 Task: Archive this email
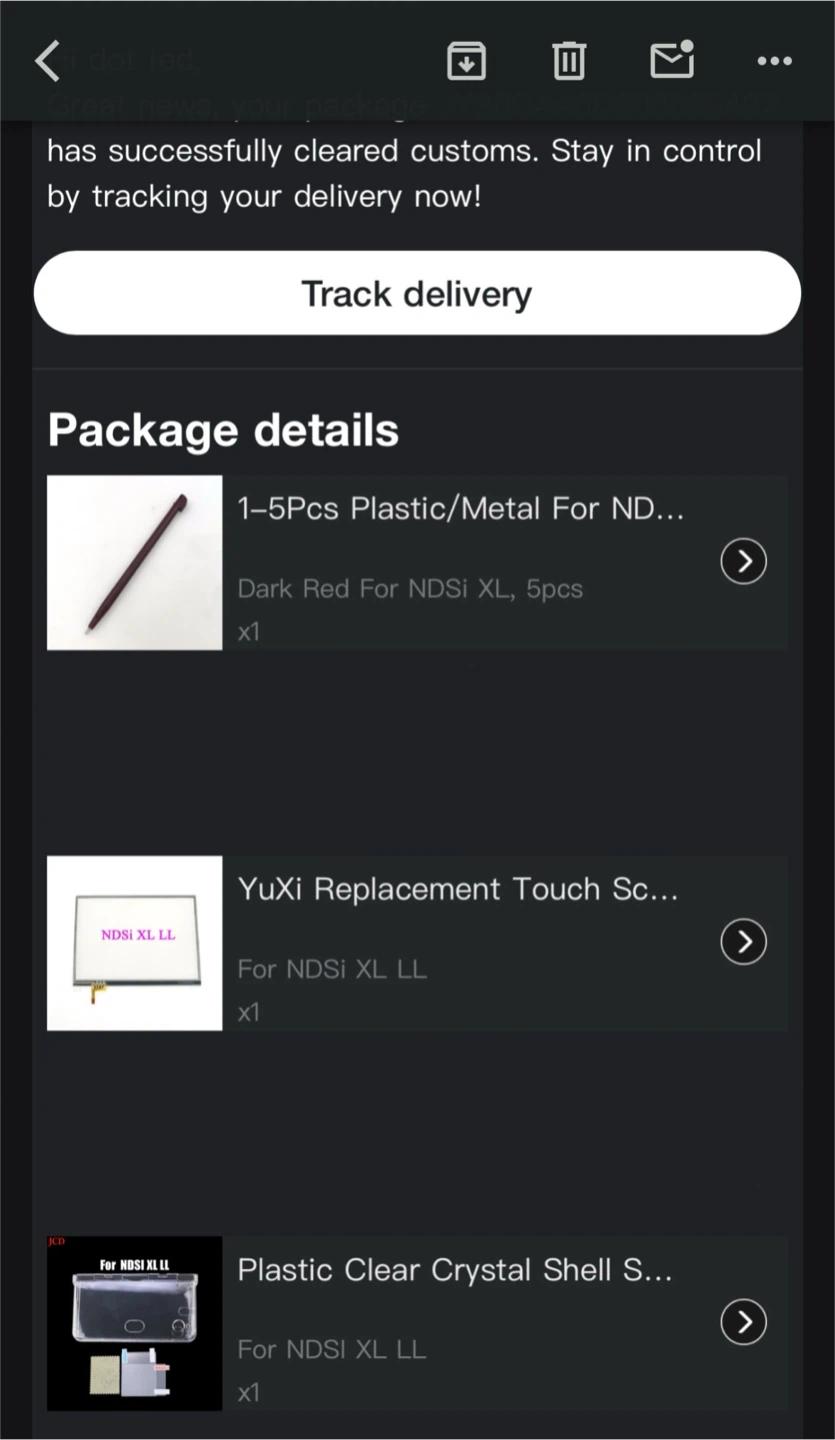tap(466, 61)
